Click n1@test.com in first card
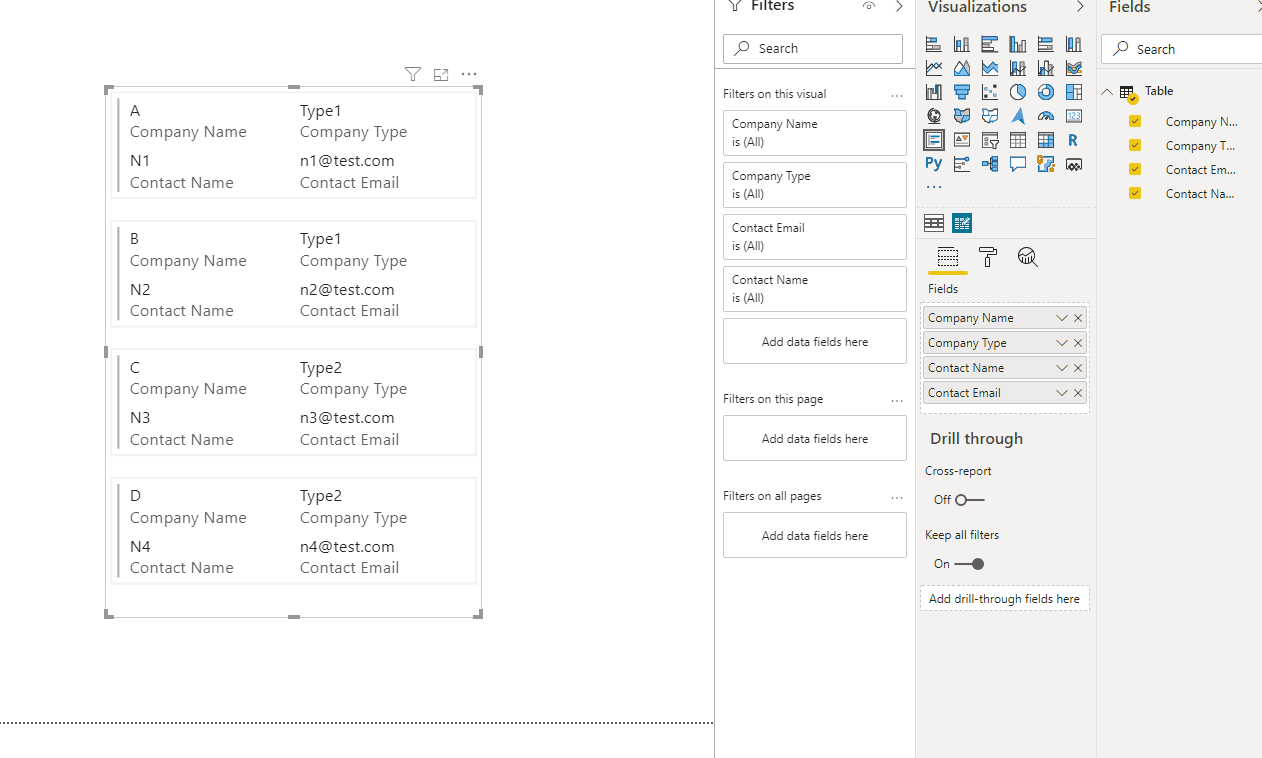 (x=347, y=161)
